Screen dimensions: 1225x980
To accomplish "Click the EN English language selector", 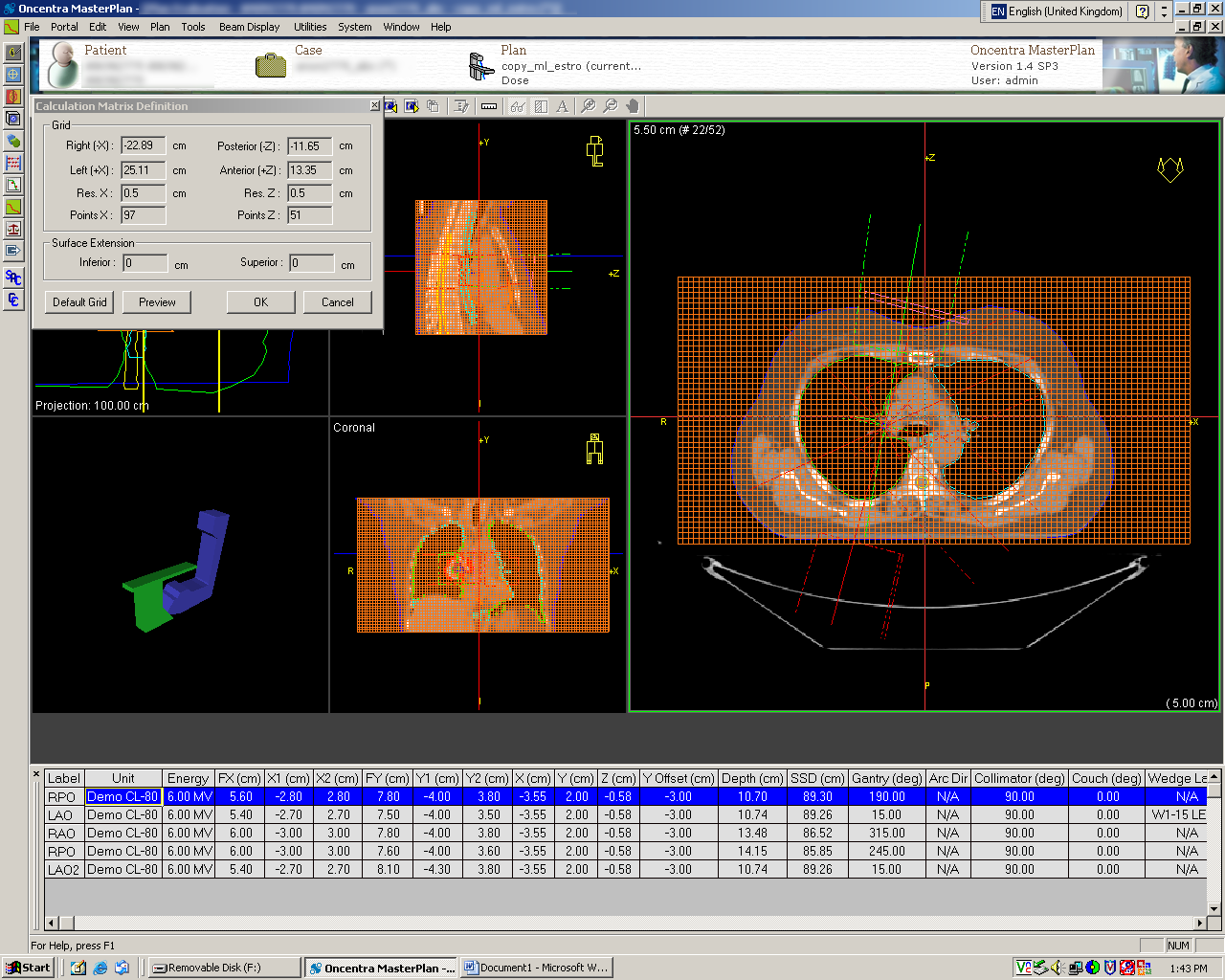I will coord(1057,11).
